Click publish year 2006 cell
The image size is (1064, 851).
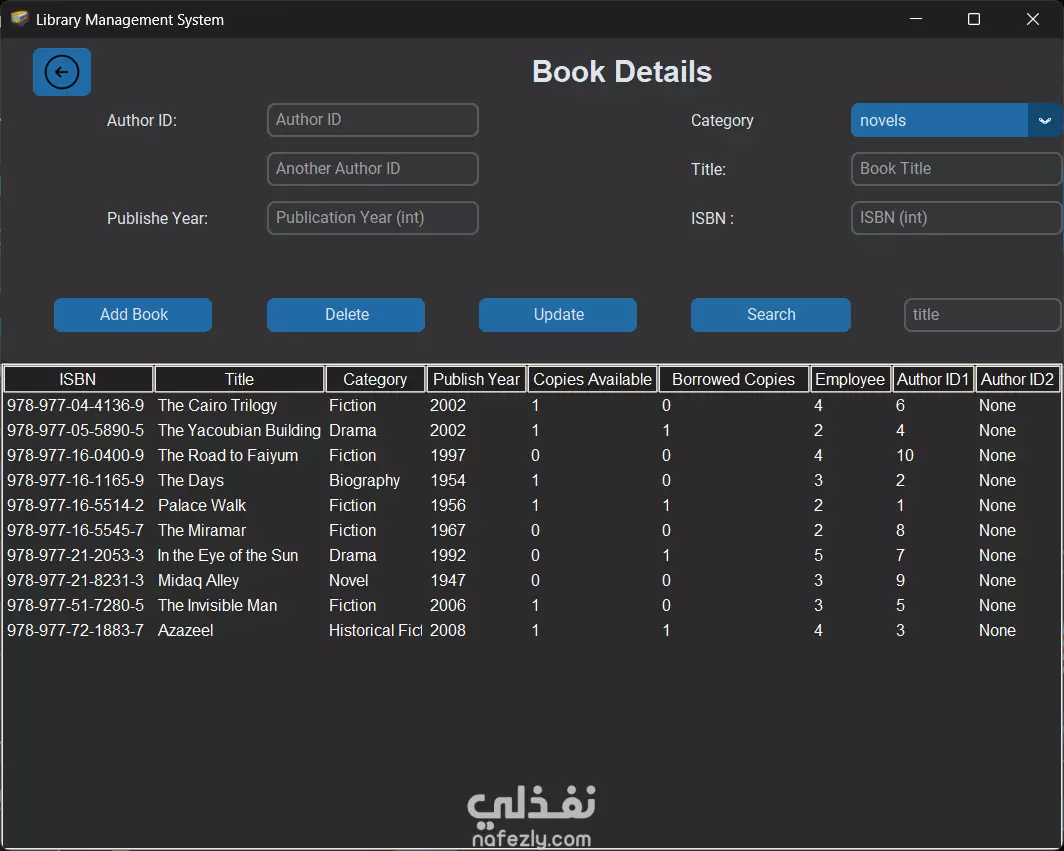448,606
